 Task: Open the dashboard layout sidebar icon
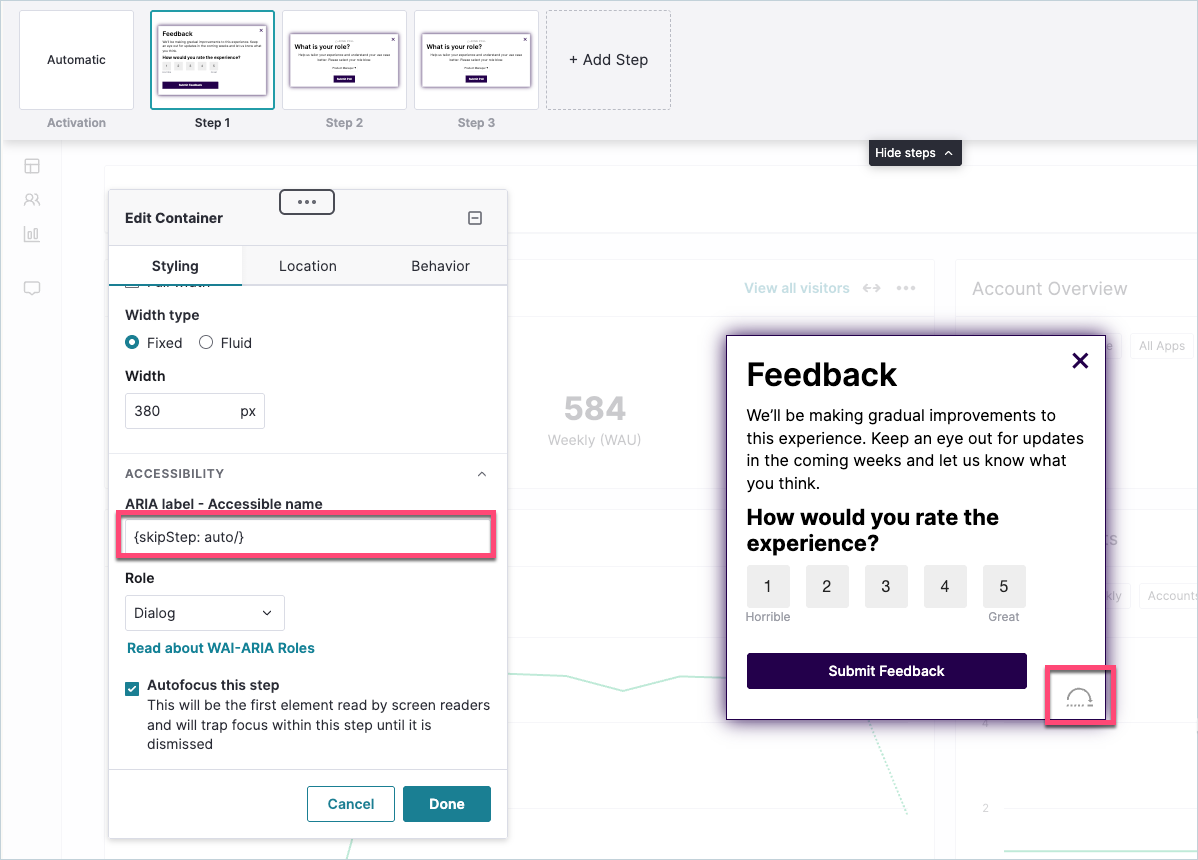pos(32,166)
